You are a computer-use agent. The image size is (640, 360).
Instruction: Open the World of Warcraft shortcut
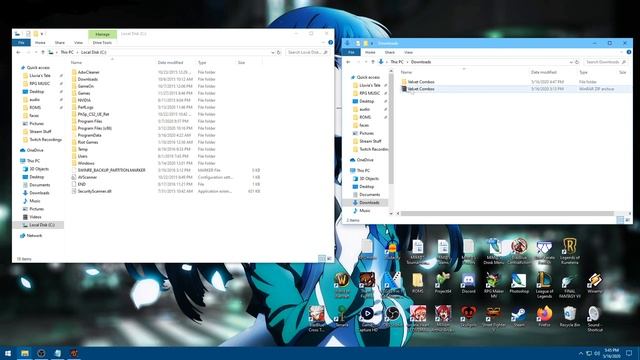(342, 285)
